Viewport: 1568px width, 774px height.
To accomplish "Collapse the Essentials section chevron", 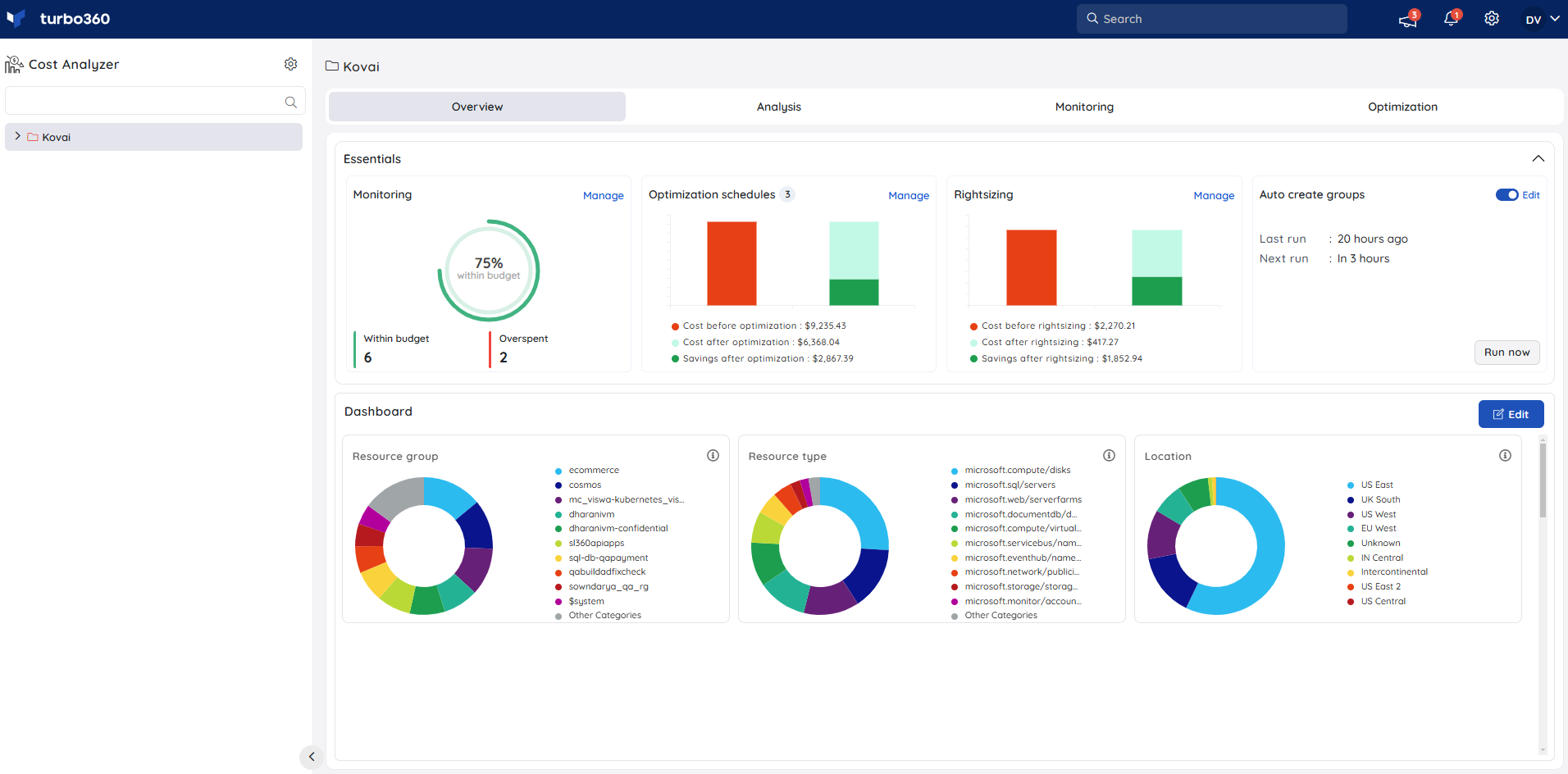I will pyautogui.click(x=1538, y=159).
